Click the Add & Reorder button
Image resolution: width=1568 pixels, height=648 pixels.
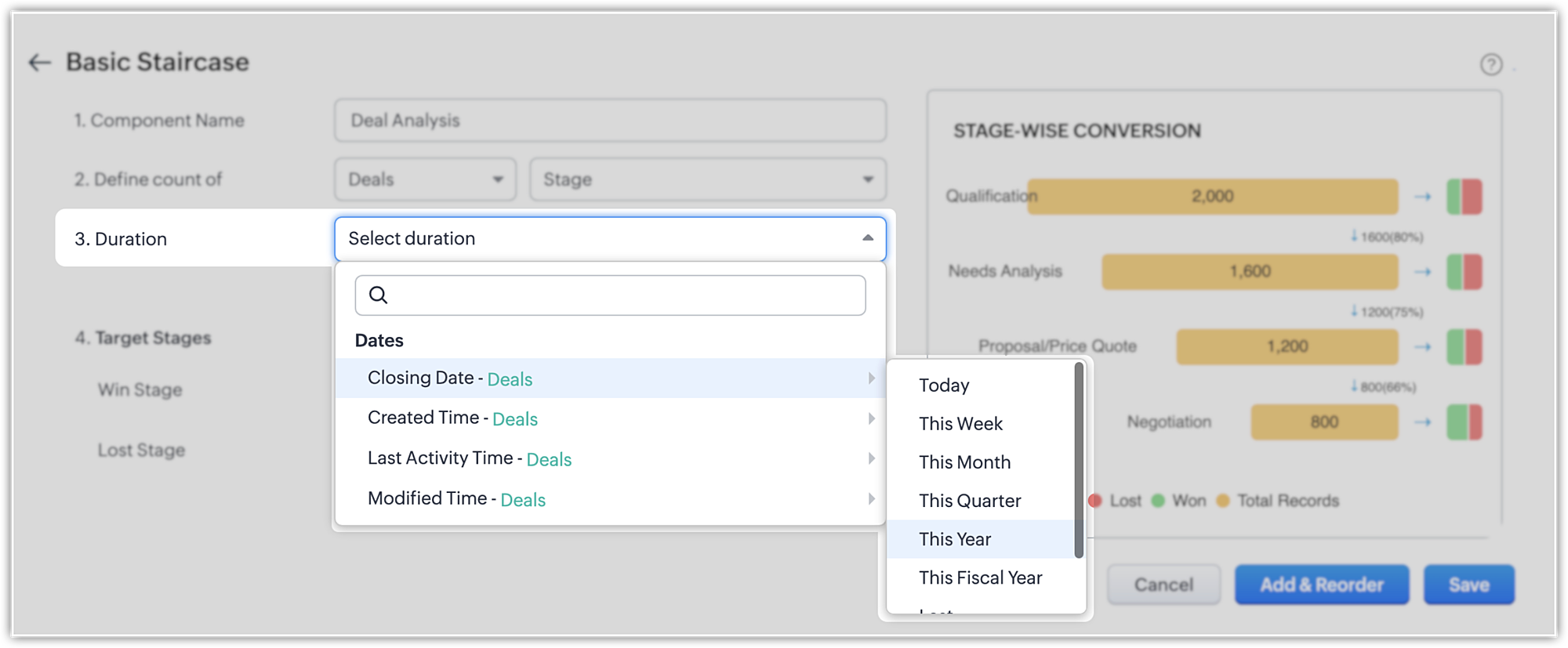[1321, 585]
